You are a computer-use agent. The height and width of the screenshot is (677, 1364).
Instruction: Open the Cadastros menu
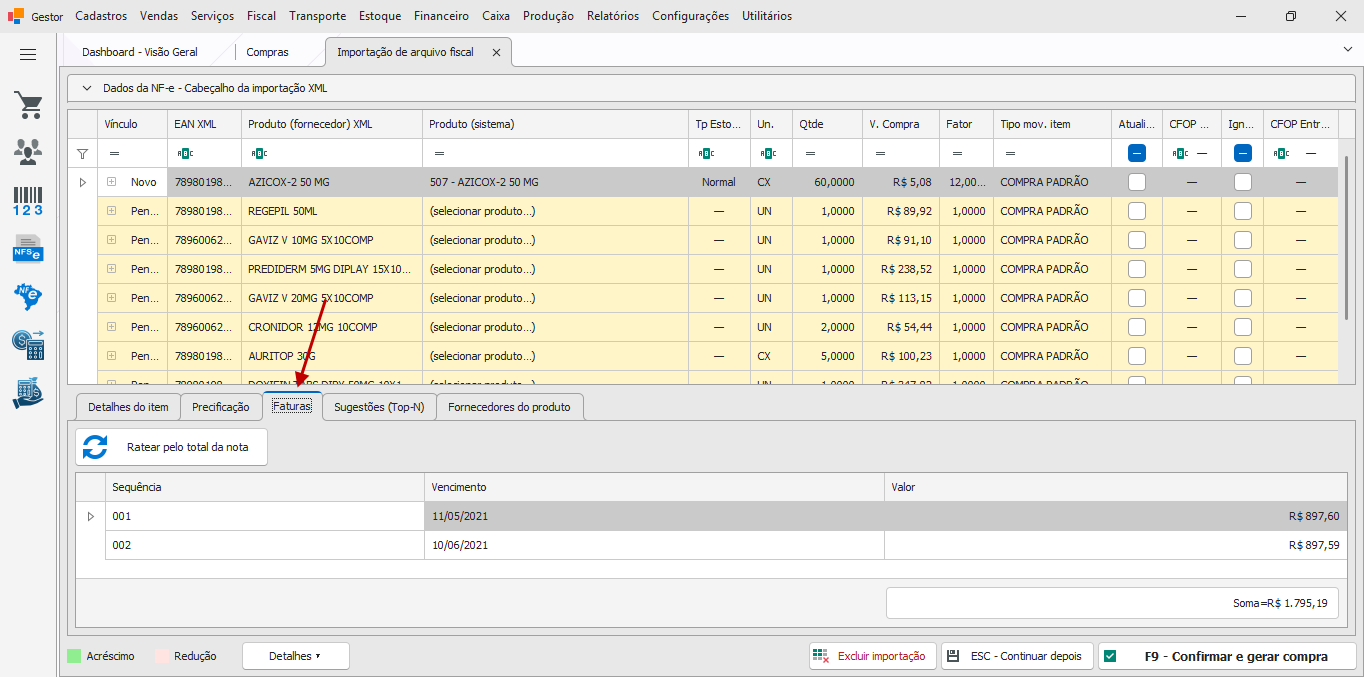(101, 16)
